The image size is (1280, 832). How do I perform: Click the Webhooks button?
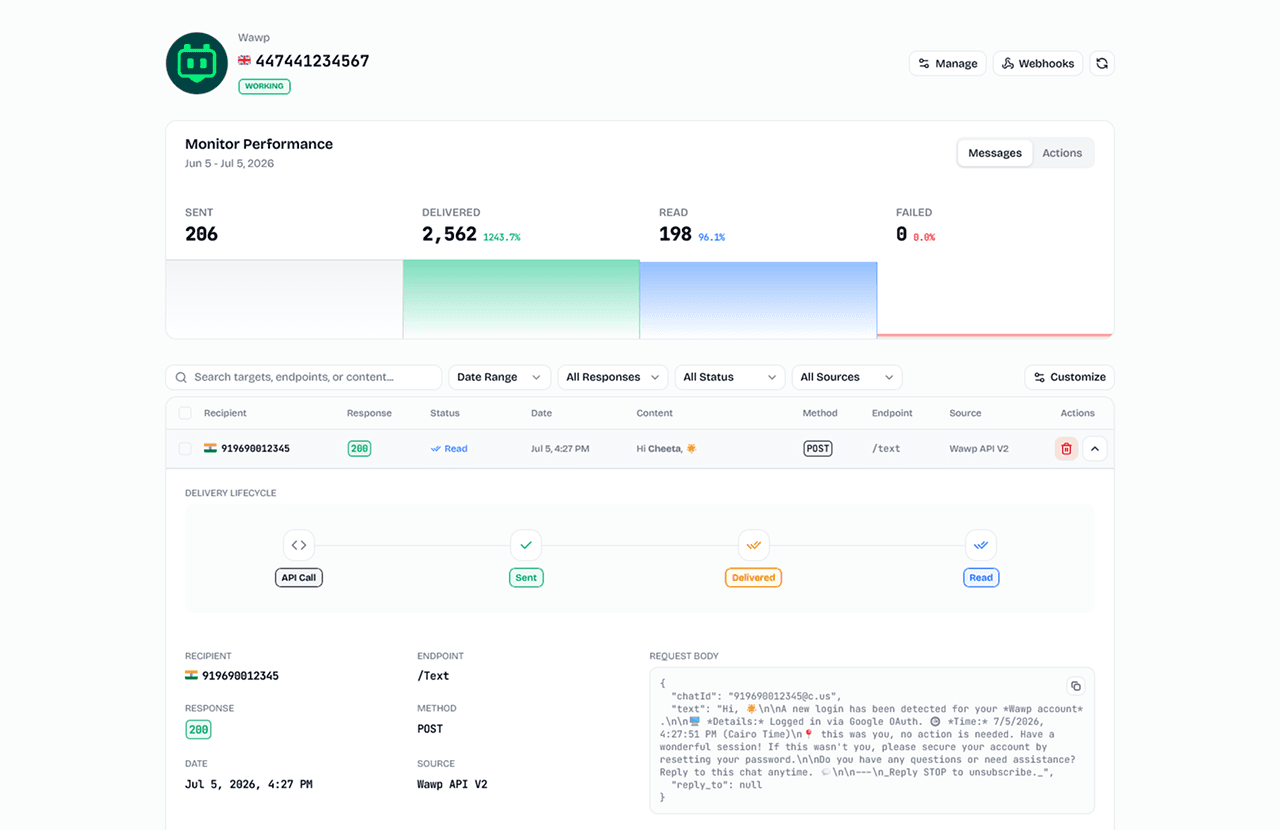tap(1038, 63)
